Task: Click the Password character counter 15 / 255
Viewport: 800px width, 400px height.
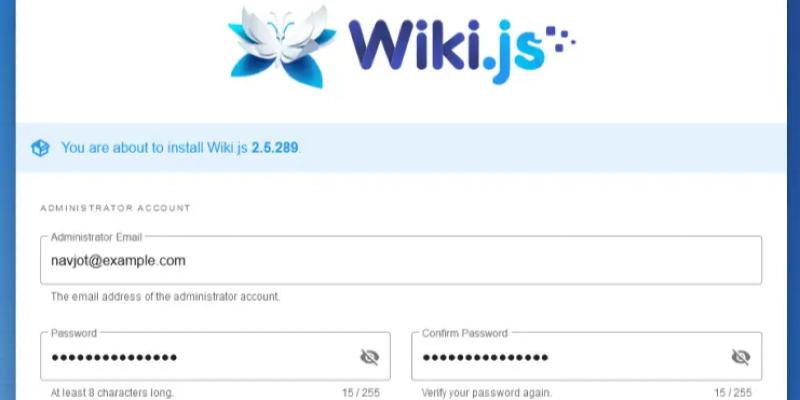Action: coord(361,393)
